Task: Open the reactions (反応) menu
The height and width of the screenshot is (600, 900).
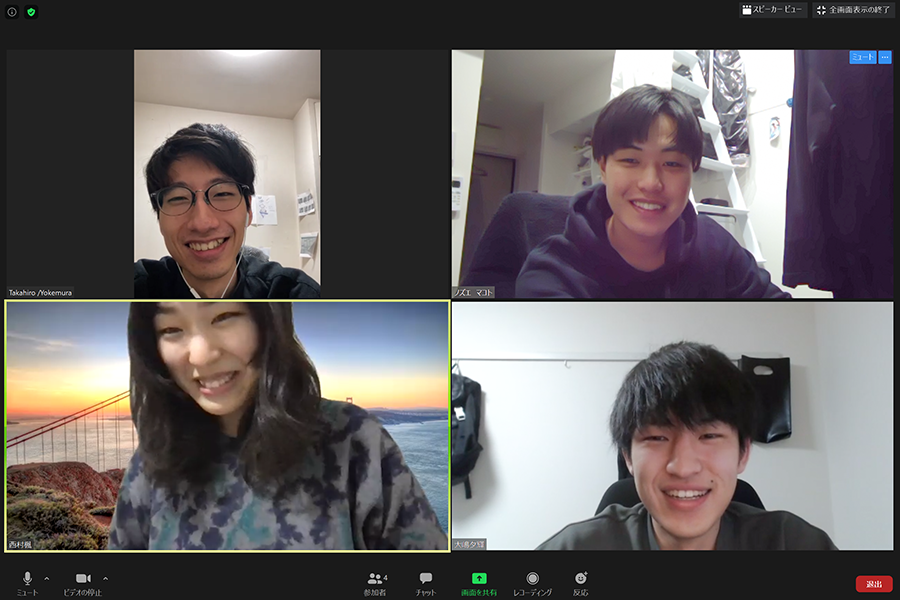Action: click(580, 583)
